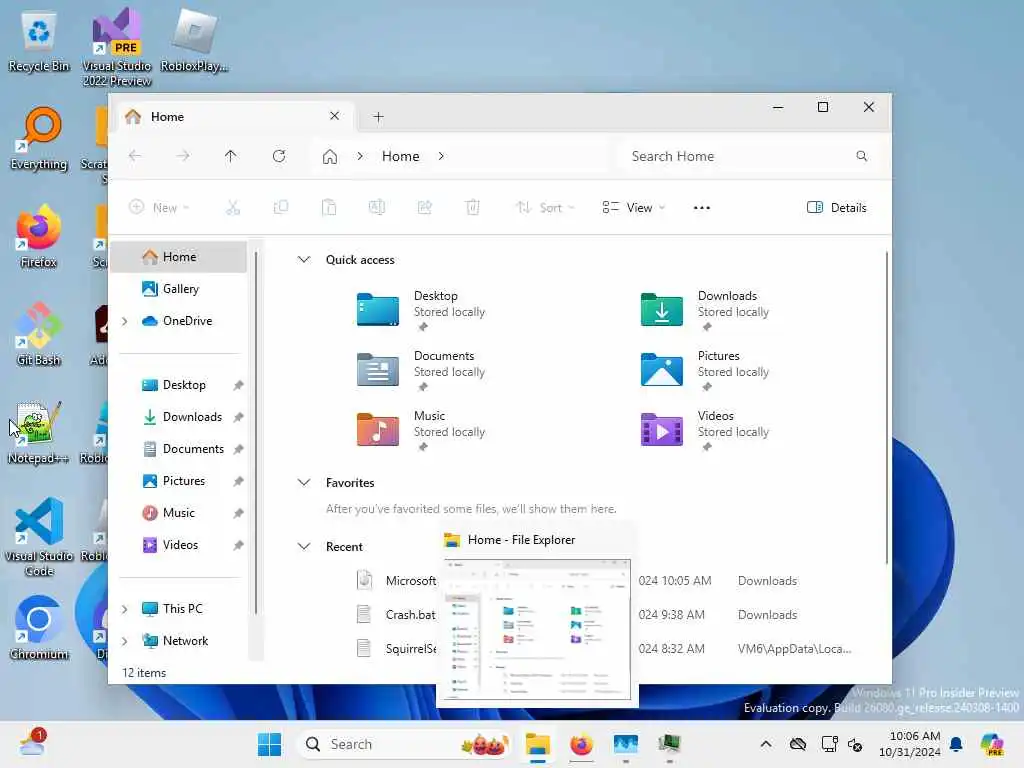Click the Home - File Explorer preview thumbnail
Image resolution: width=1024 pixels, height=768 pixels.
(x=537, y=630)
